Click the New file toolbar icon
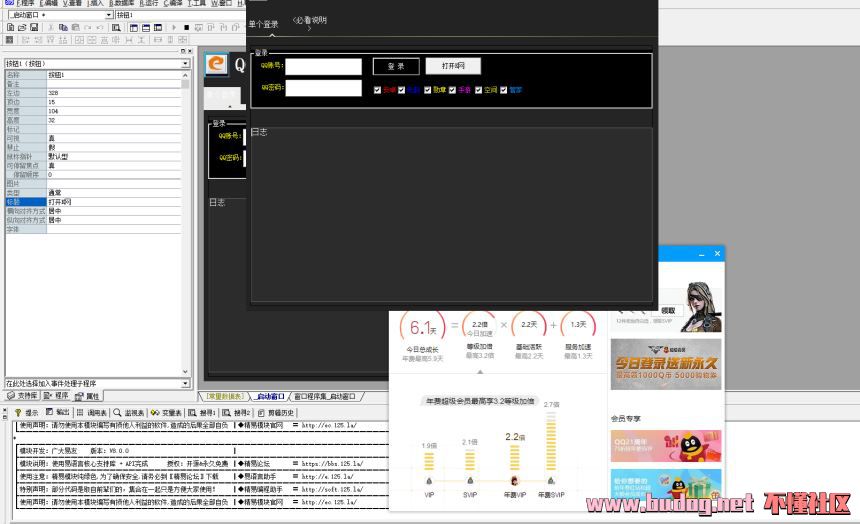This screenshot has height=524, width=860. point(9,28)
